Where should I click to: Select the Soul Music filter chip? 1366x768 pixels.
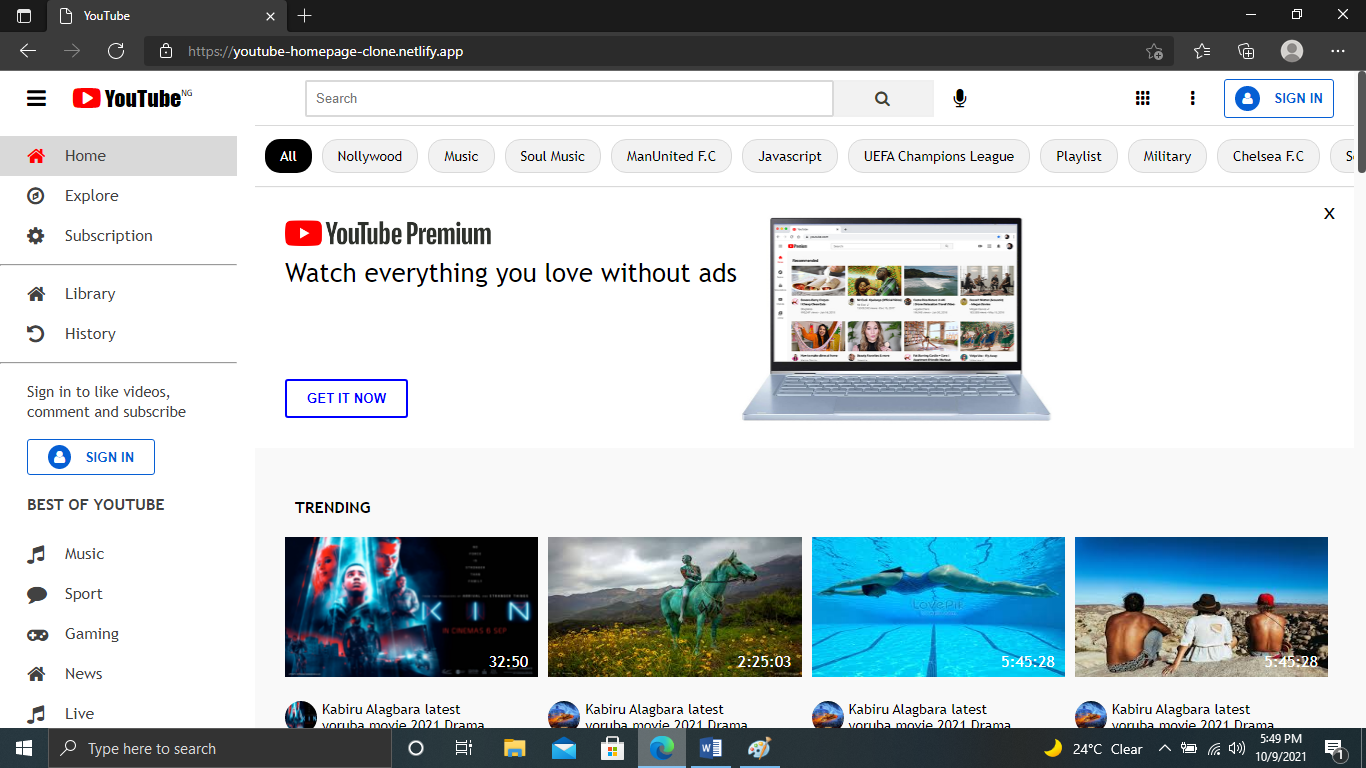[x=552, y=156]
